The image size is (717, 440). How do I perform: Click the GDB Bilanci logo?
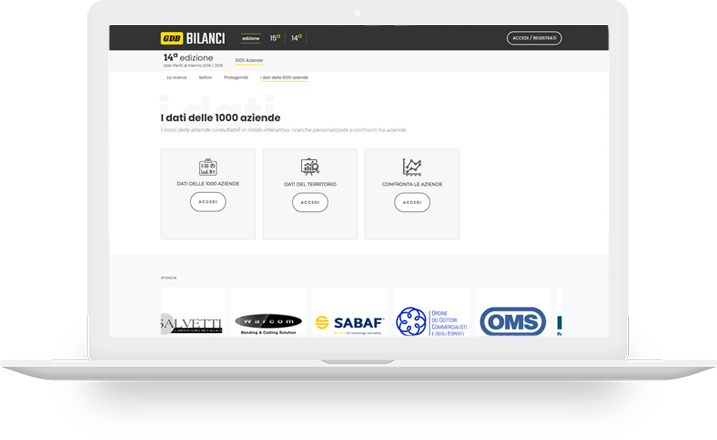pyautogui.click(x=193, y=38)
